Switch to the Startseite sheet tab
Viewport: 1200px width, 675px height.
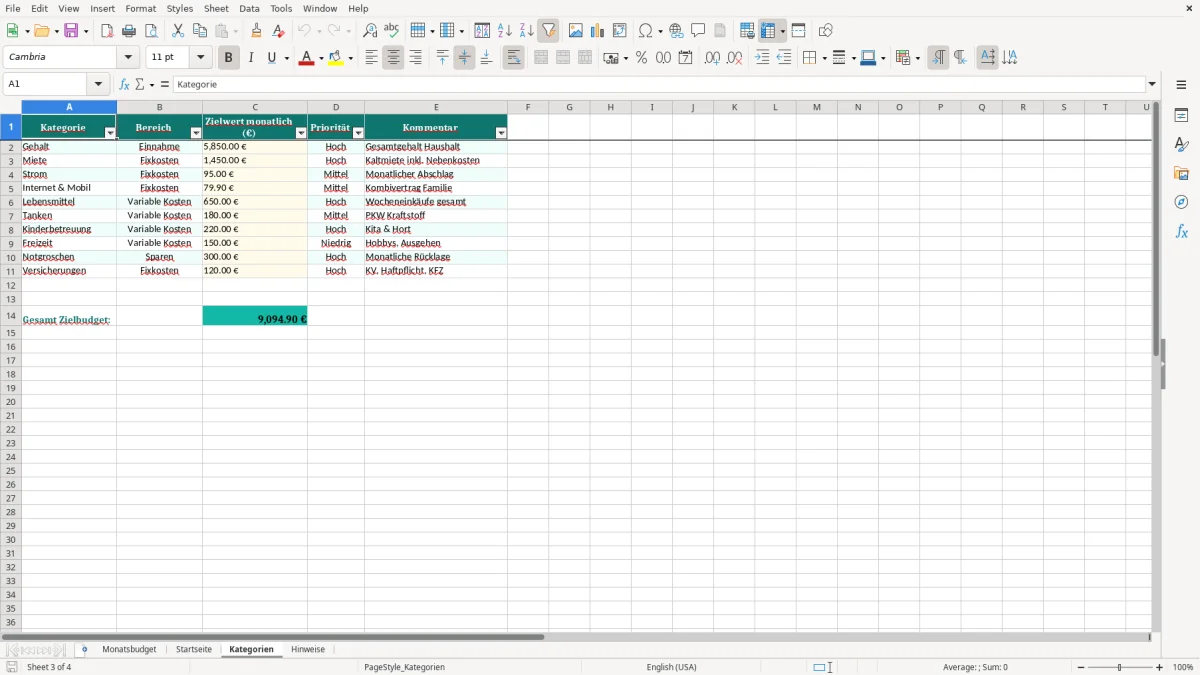click(194, 650)
